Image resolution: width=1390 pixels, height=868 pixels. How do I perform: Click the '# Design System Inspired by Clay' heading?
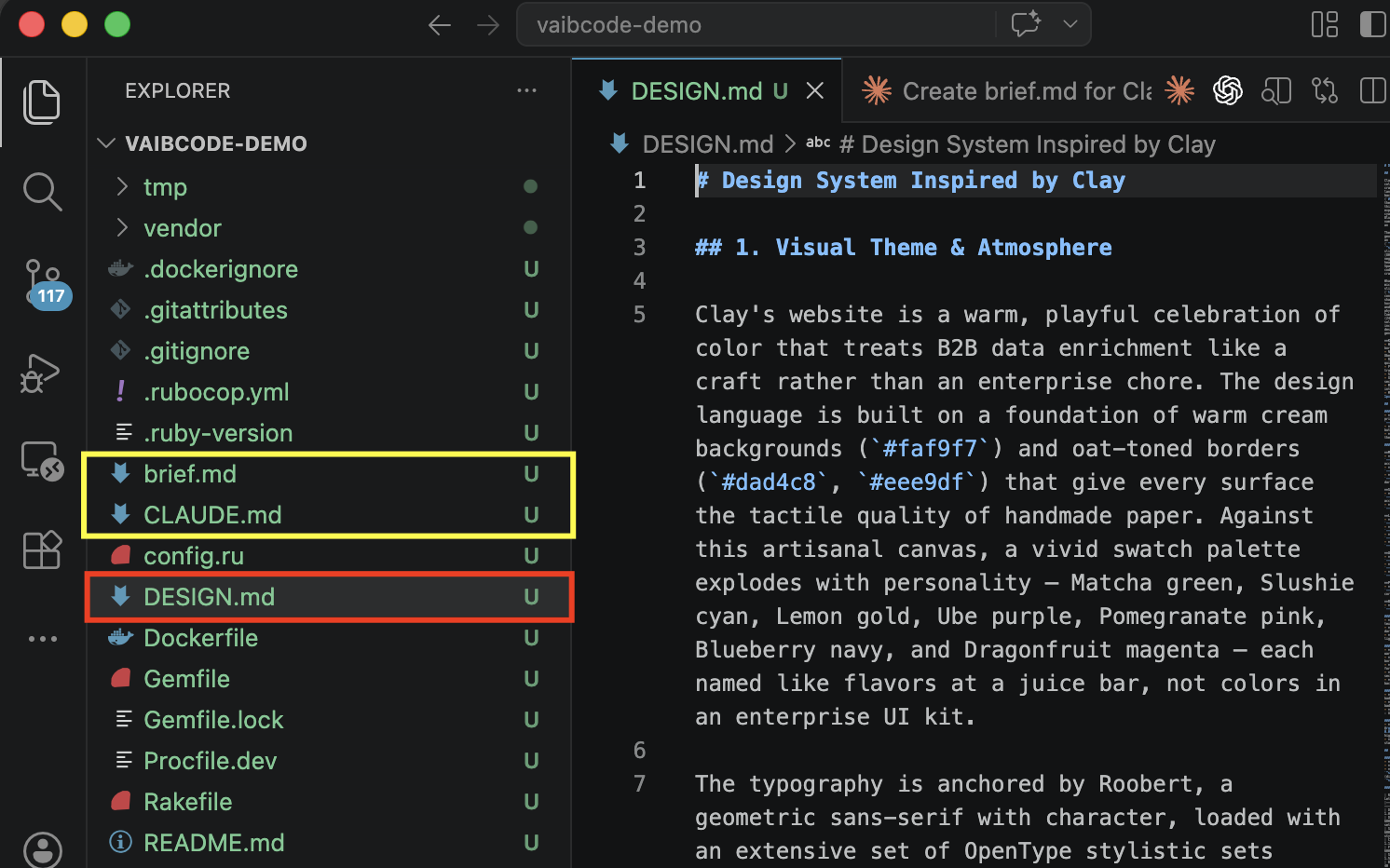coord(910,180)
